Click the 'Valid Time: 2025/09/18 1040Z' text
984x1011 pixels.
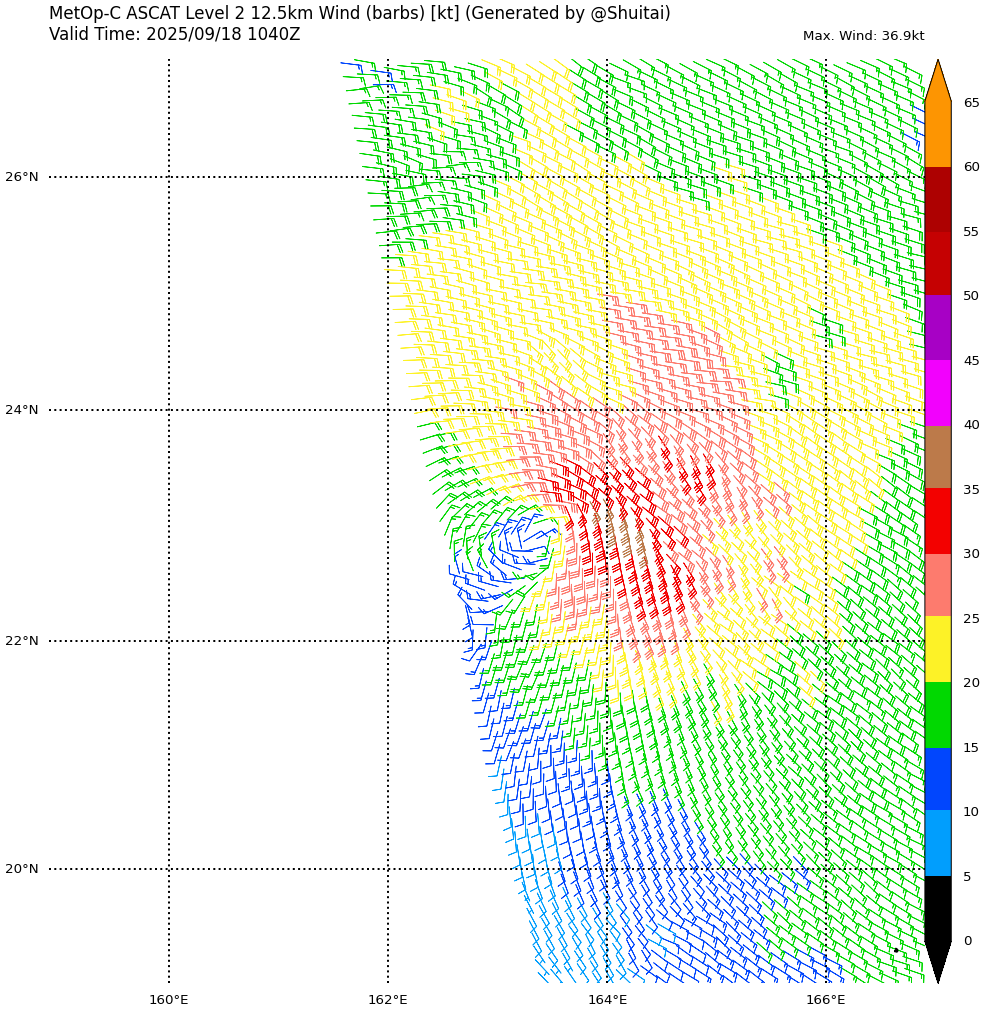[175, 34]
